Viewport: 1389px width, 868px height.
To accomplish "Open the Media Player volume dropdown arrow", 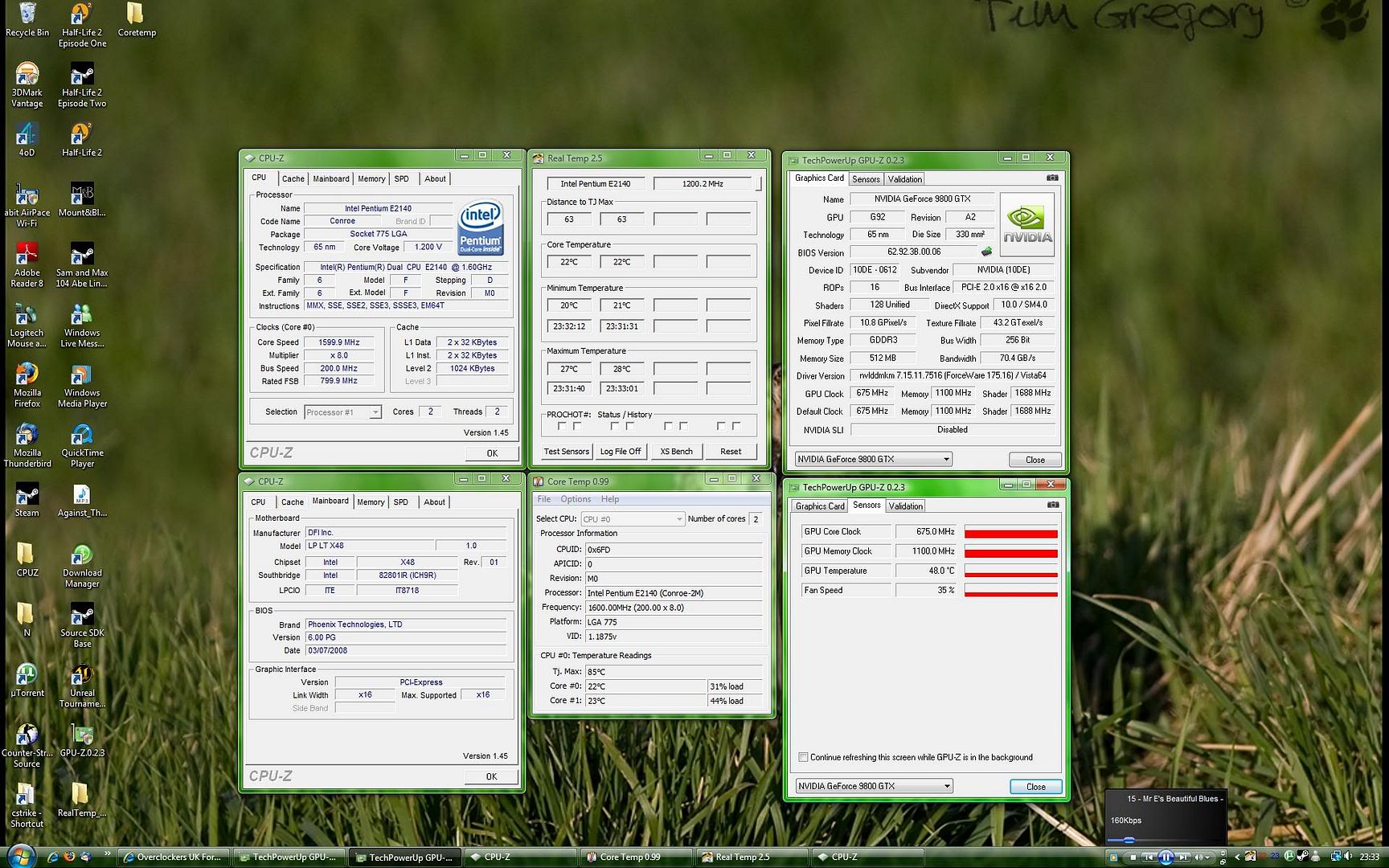I will pyautogui.click(x=1207, y=857).
